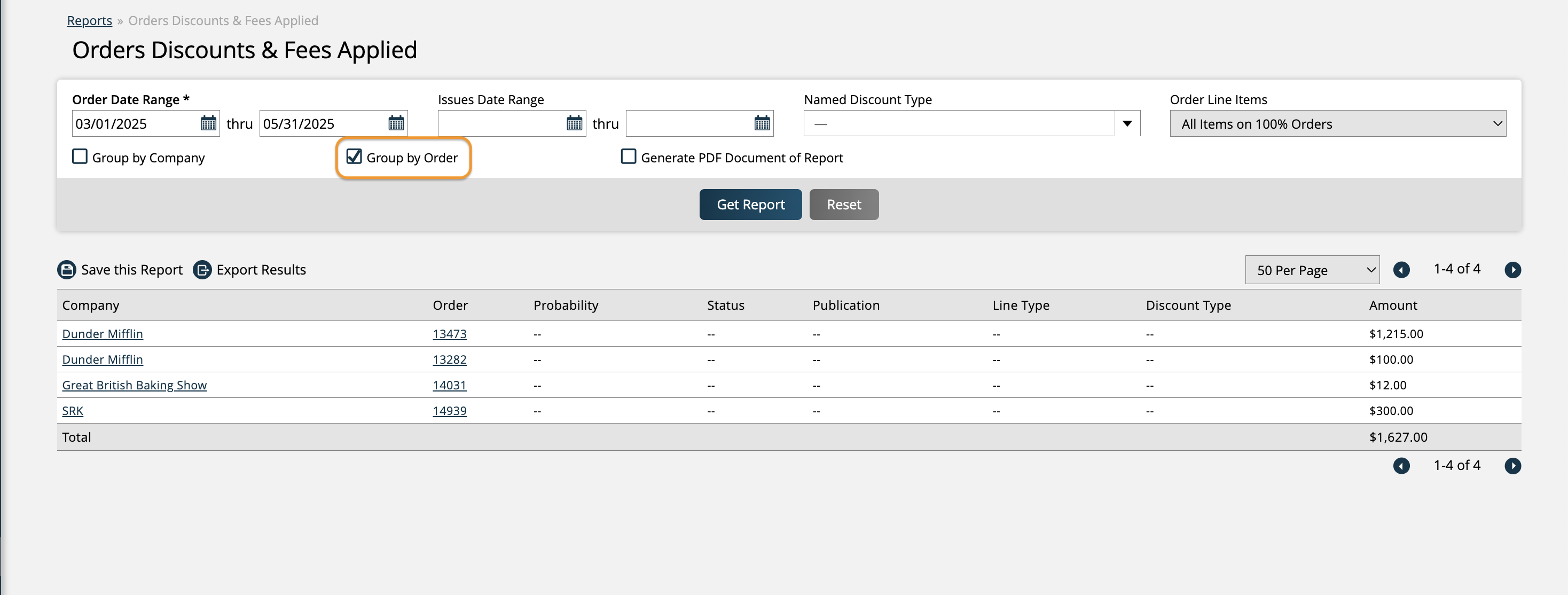Go to previous page using top arrow
This screenshot has width=1568, height=595.
(x=1401, y=270)
